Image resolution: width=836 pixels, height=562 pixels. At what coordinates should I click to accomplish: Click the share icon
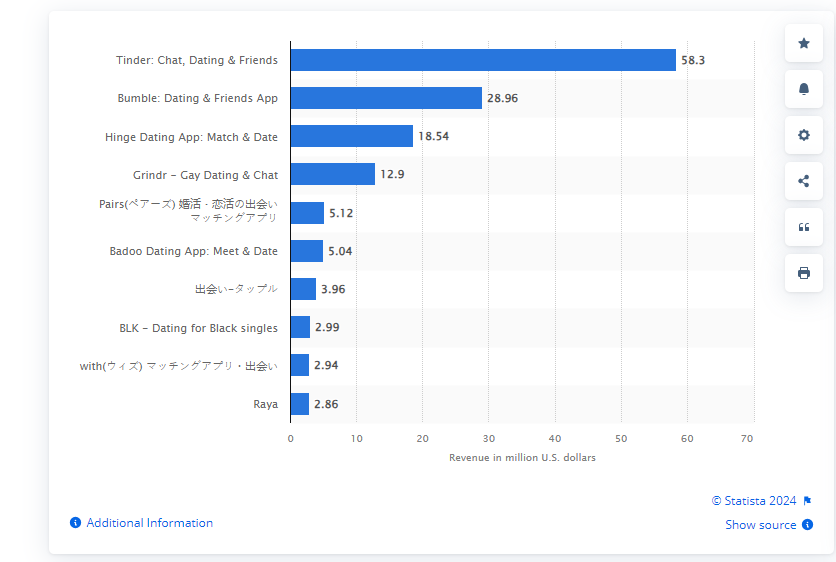(803, 181)
